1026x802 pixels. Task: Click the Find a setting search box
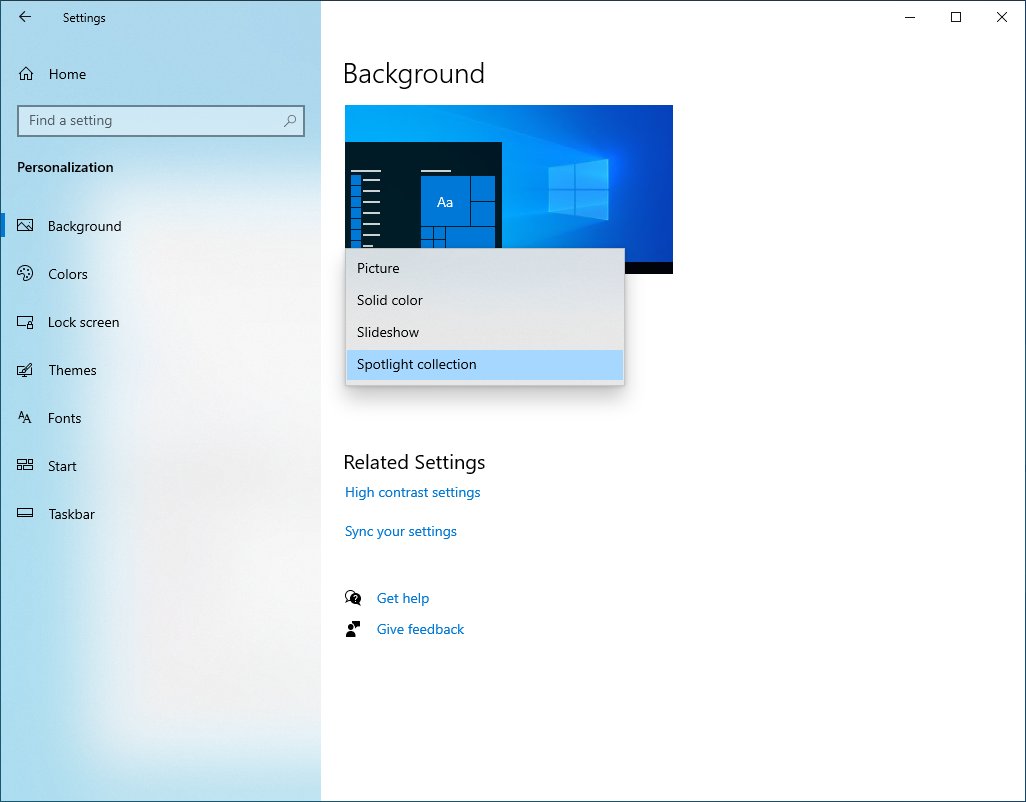pyautogui.click(x=150, y=121)
